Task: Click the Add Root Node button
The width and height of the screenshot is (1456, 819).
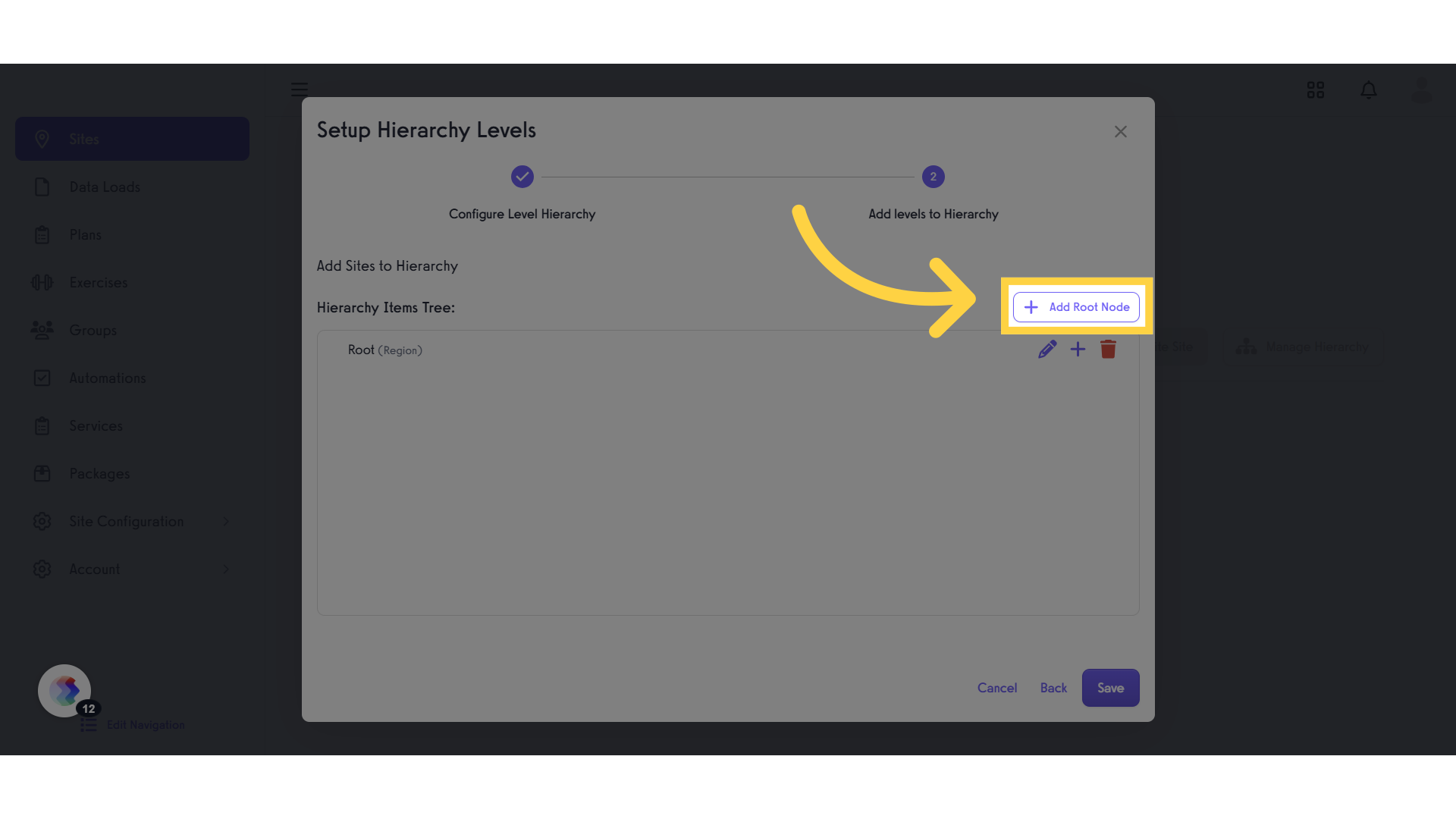Action: [x=1076, y=307]
